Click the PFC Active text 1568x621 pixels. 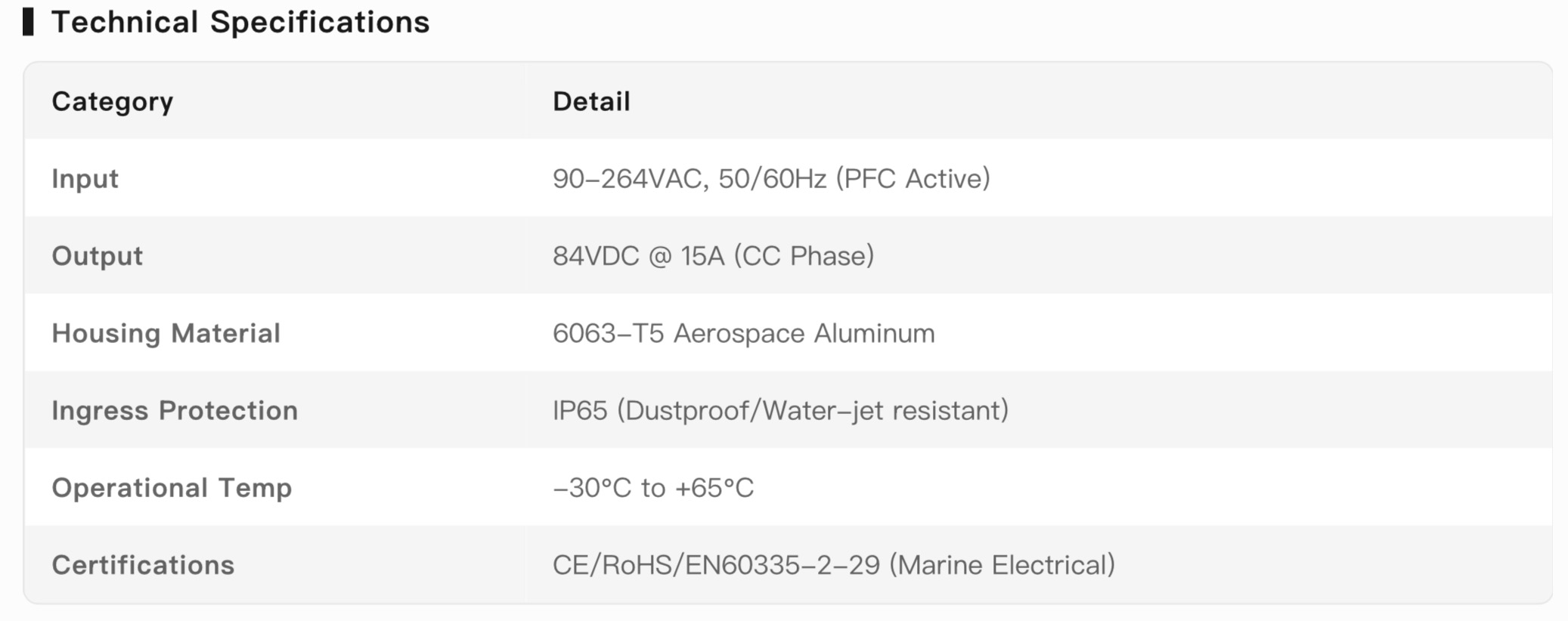913,179
